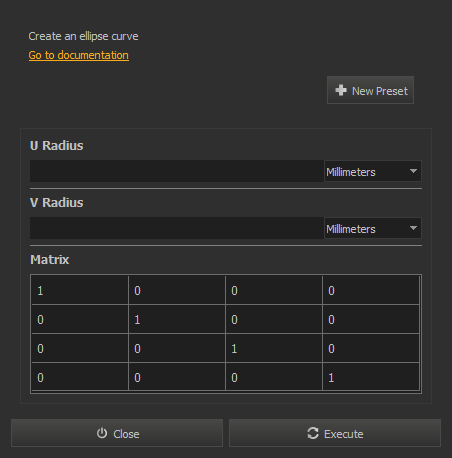Select matrix cell row one column one

coord(80,290)
